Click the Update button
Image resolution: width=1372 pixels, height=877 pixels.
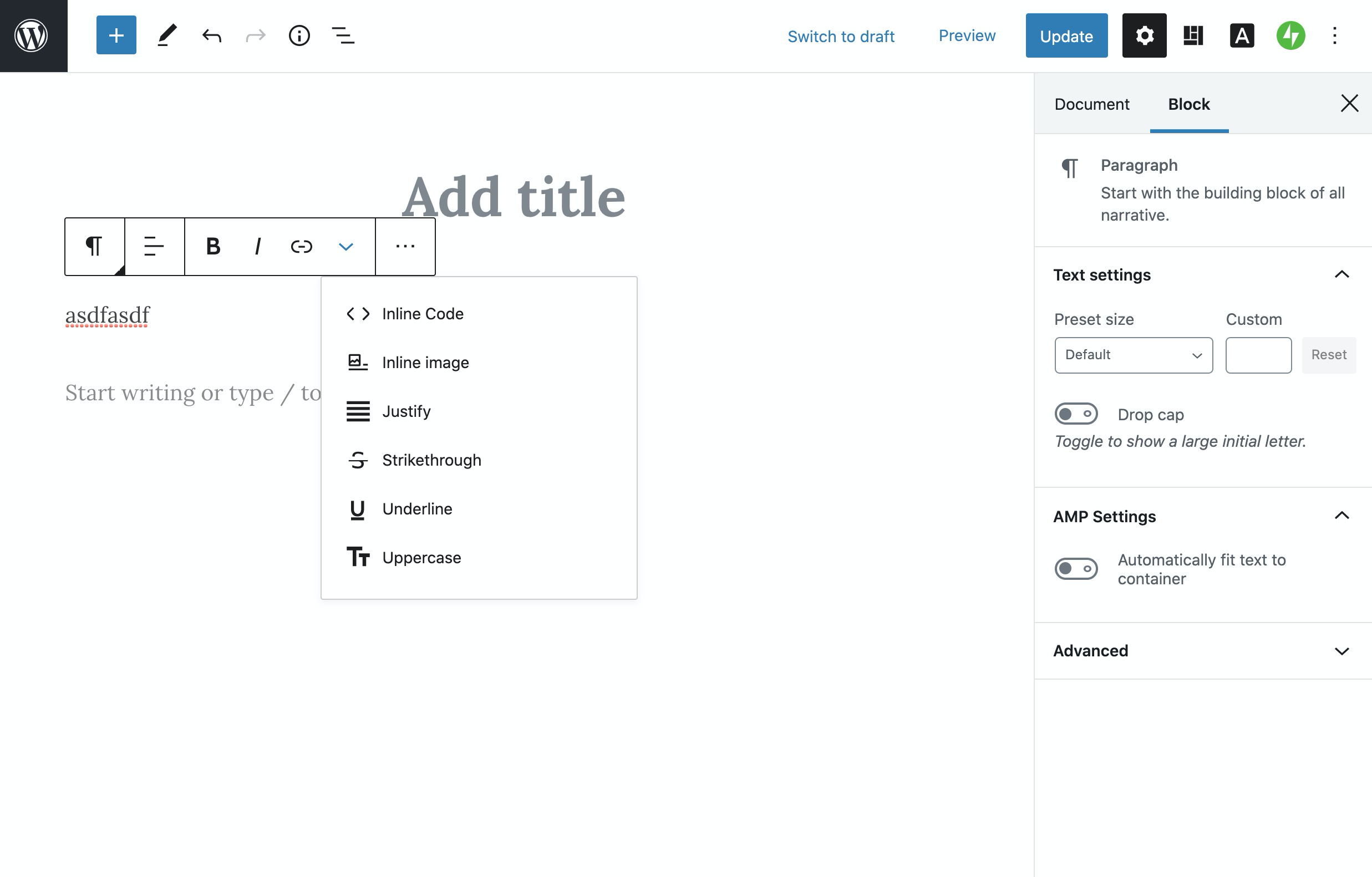(1066, 35)
